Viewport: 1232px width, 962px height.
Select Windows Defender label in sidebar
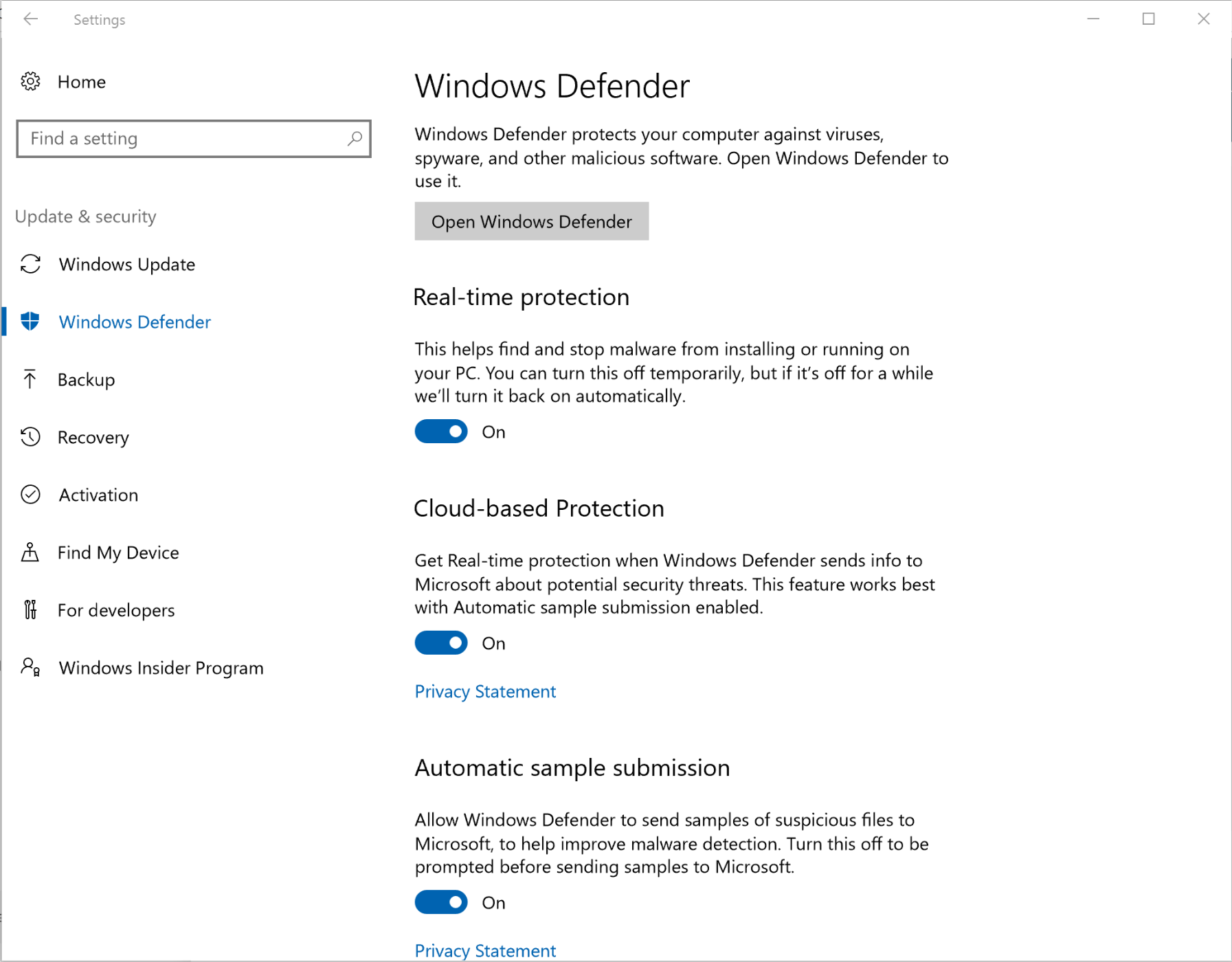point(135,322)
